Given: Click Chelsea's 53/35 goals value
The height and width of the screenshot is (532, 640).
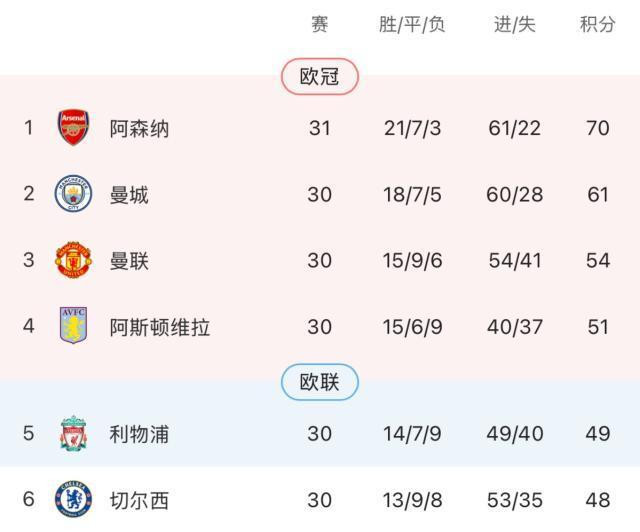Looking at the screenshot, I should click(515, 500).
